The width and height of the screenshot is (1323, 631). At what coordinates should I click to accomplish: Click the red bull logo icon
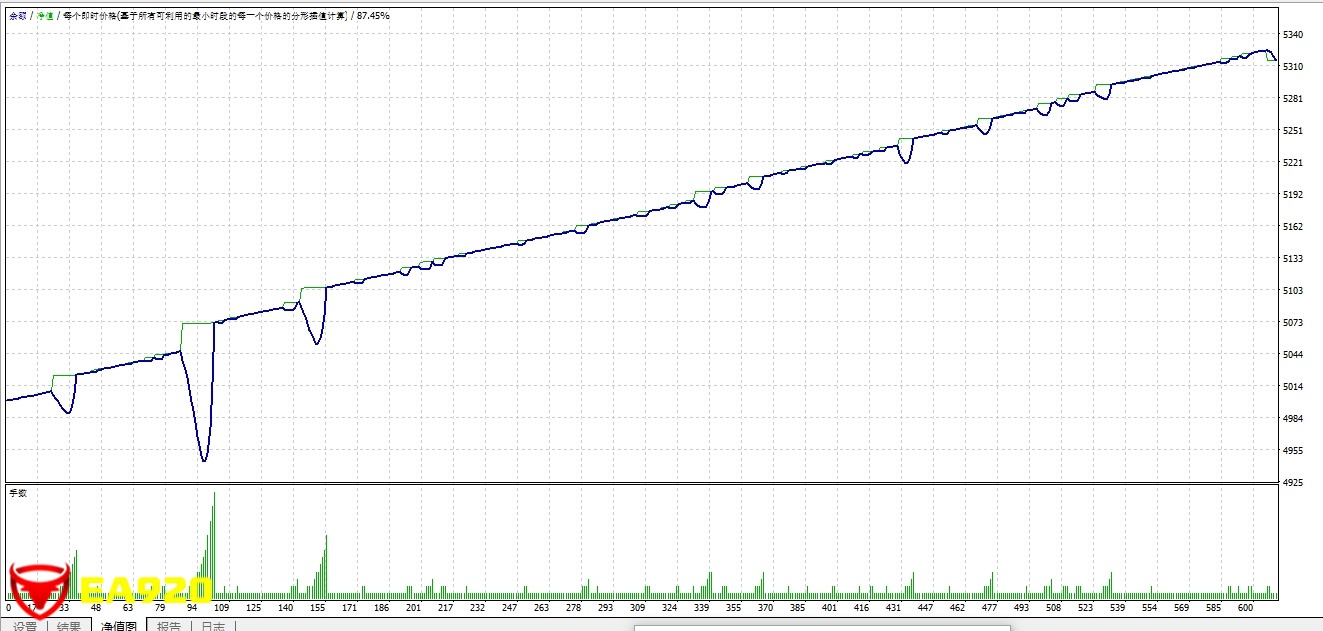coord(38,585)
